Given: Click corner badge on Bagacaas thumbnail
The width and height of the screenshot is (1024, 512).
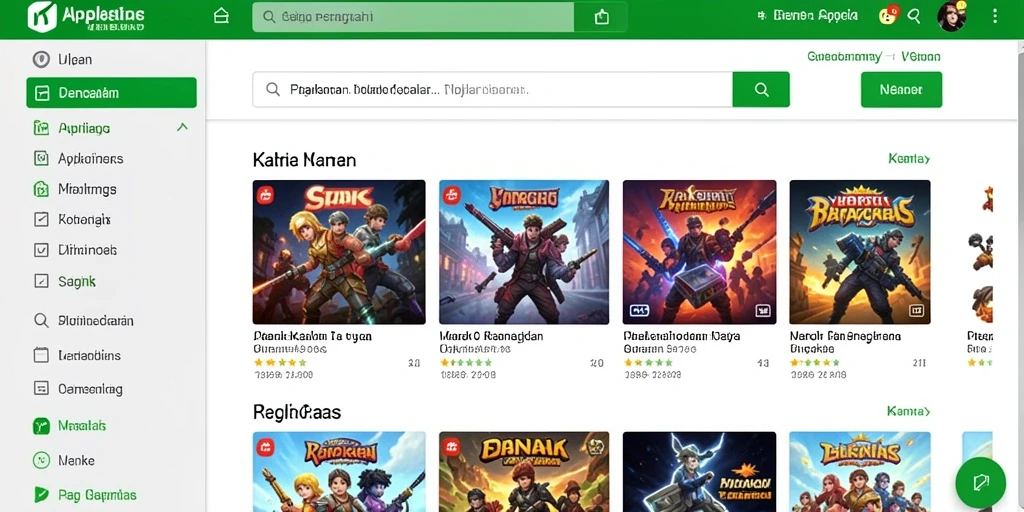Looking at the screenshot, I should pyautogui.click(x=916, y=310).
